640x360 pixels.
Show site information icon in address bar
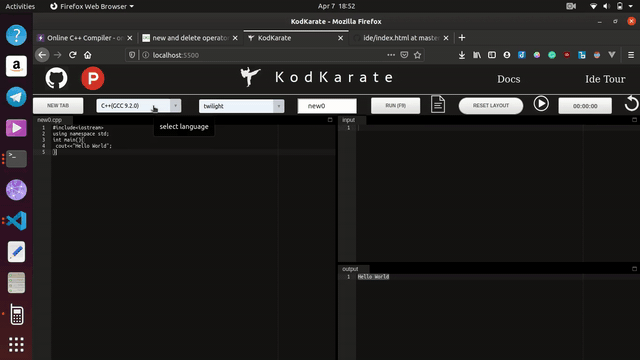[x=146, y=55]
